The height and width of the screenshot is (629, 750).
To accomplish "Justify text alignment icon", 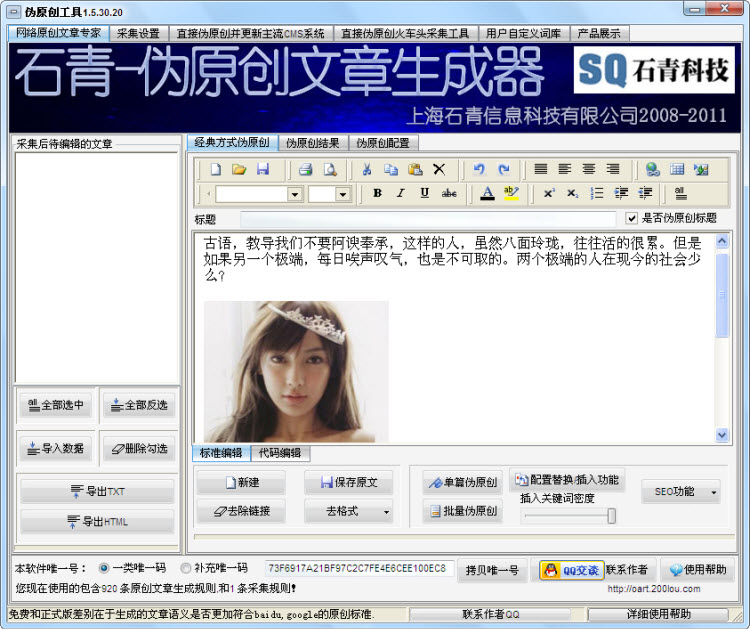I will tap(540, 169).
